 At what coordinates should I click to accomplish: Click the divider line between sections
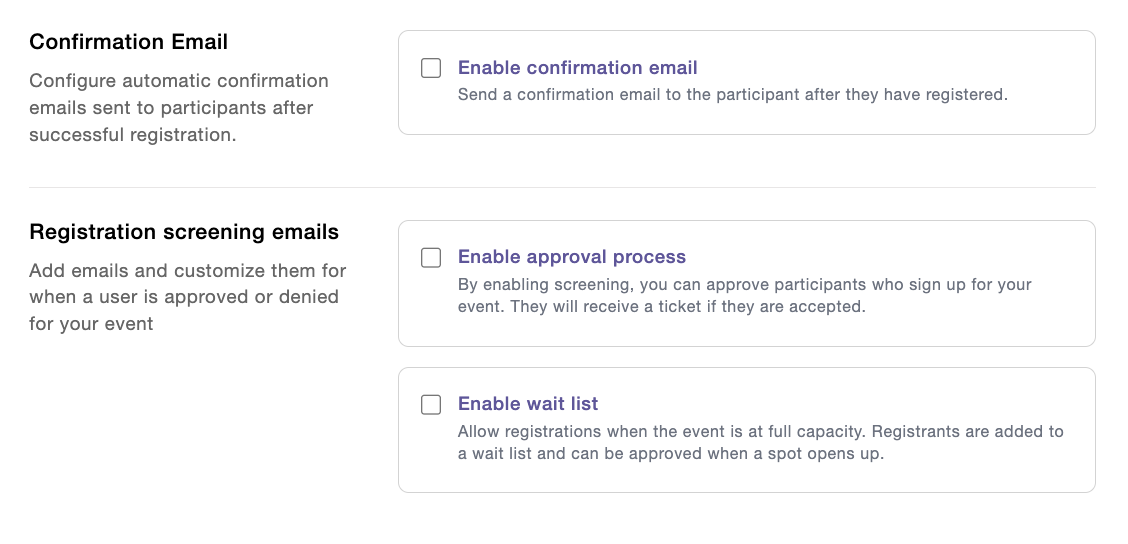pyautogui.click(x=563, y=188)
